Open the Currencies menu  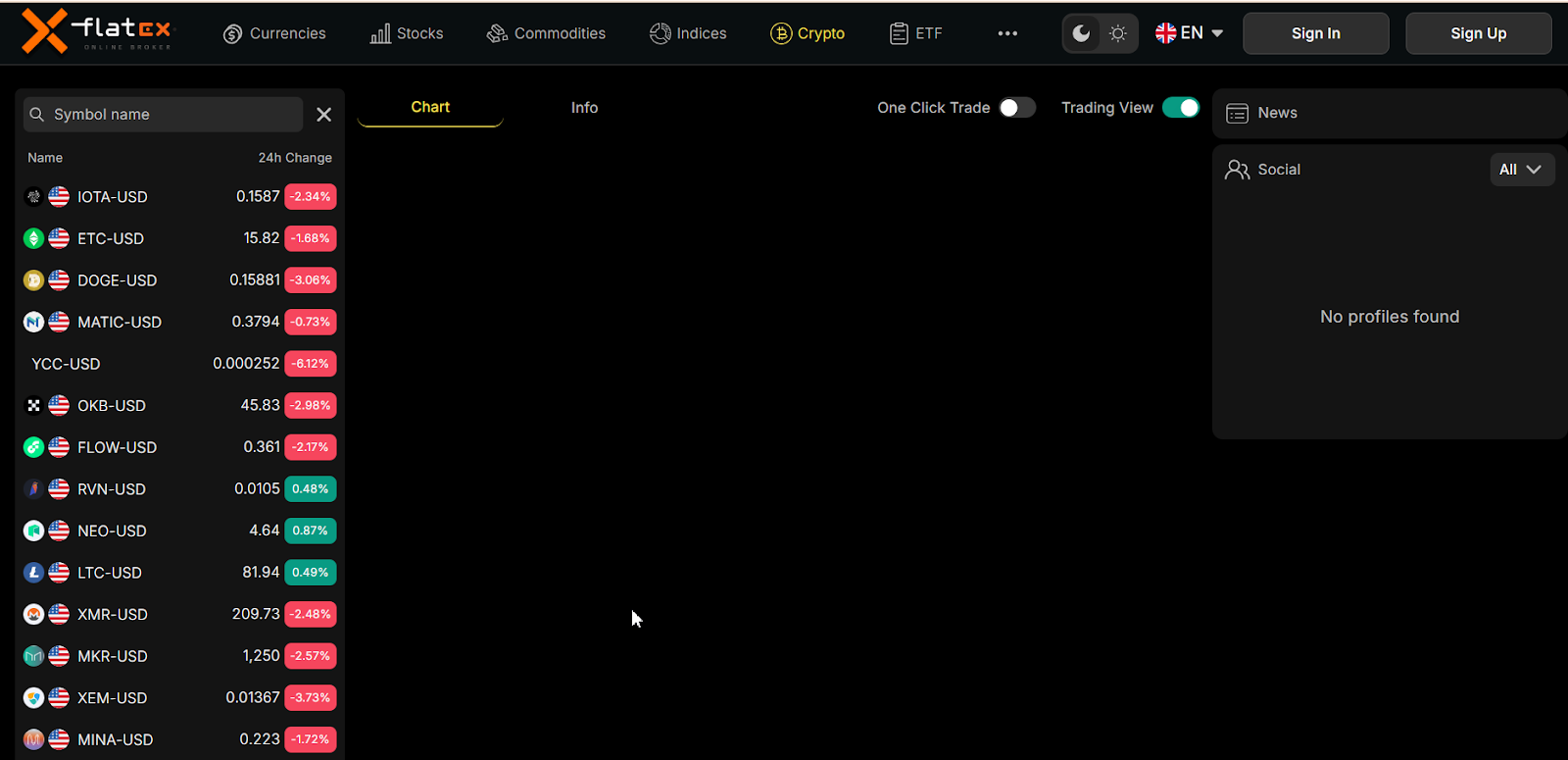coord(275,33)
